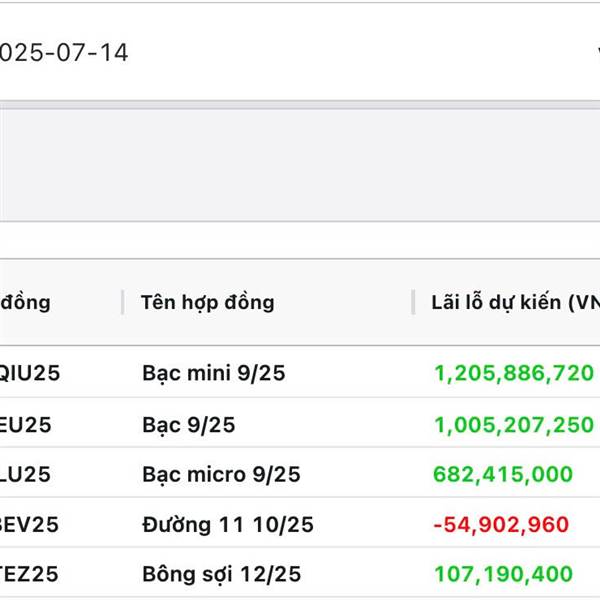Open the 2025-07-14 date field

coord(300,52)
